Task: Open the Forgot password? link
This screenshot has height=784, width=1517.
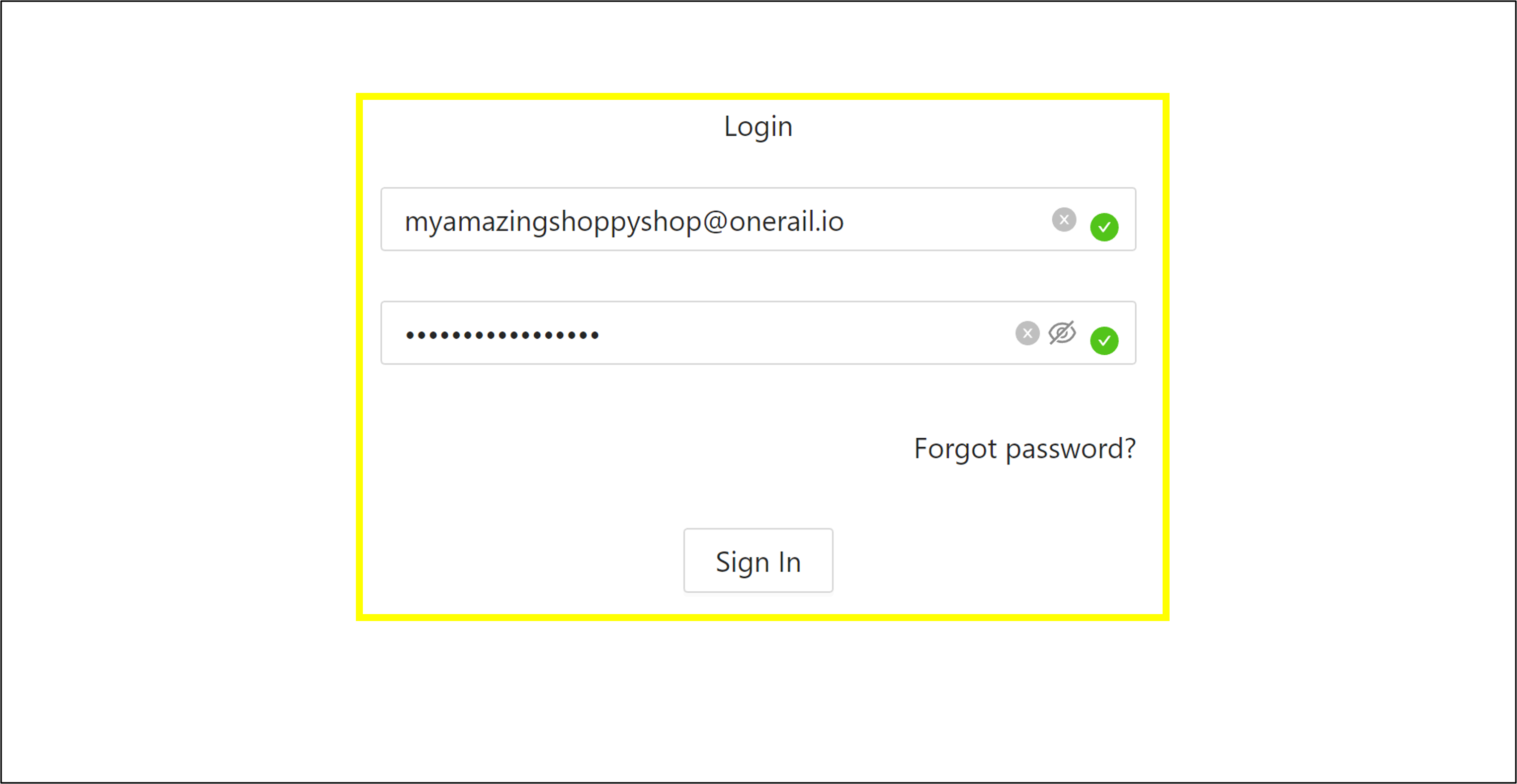Action: click(x=1024, y=449)
